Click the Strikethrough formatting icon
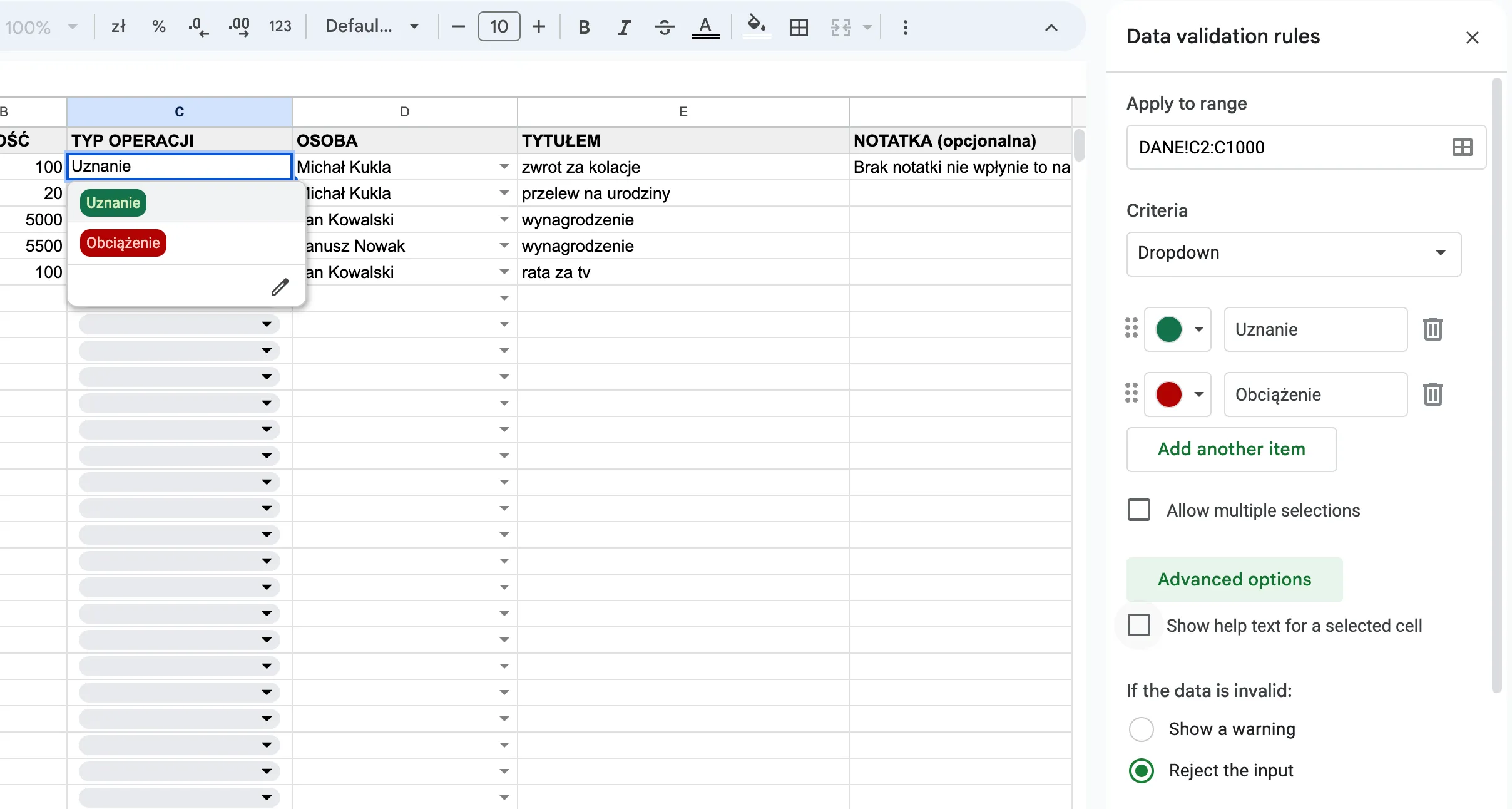The width and height of the screenshot is (1512, 809). (x=663, y=27)
